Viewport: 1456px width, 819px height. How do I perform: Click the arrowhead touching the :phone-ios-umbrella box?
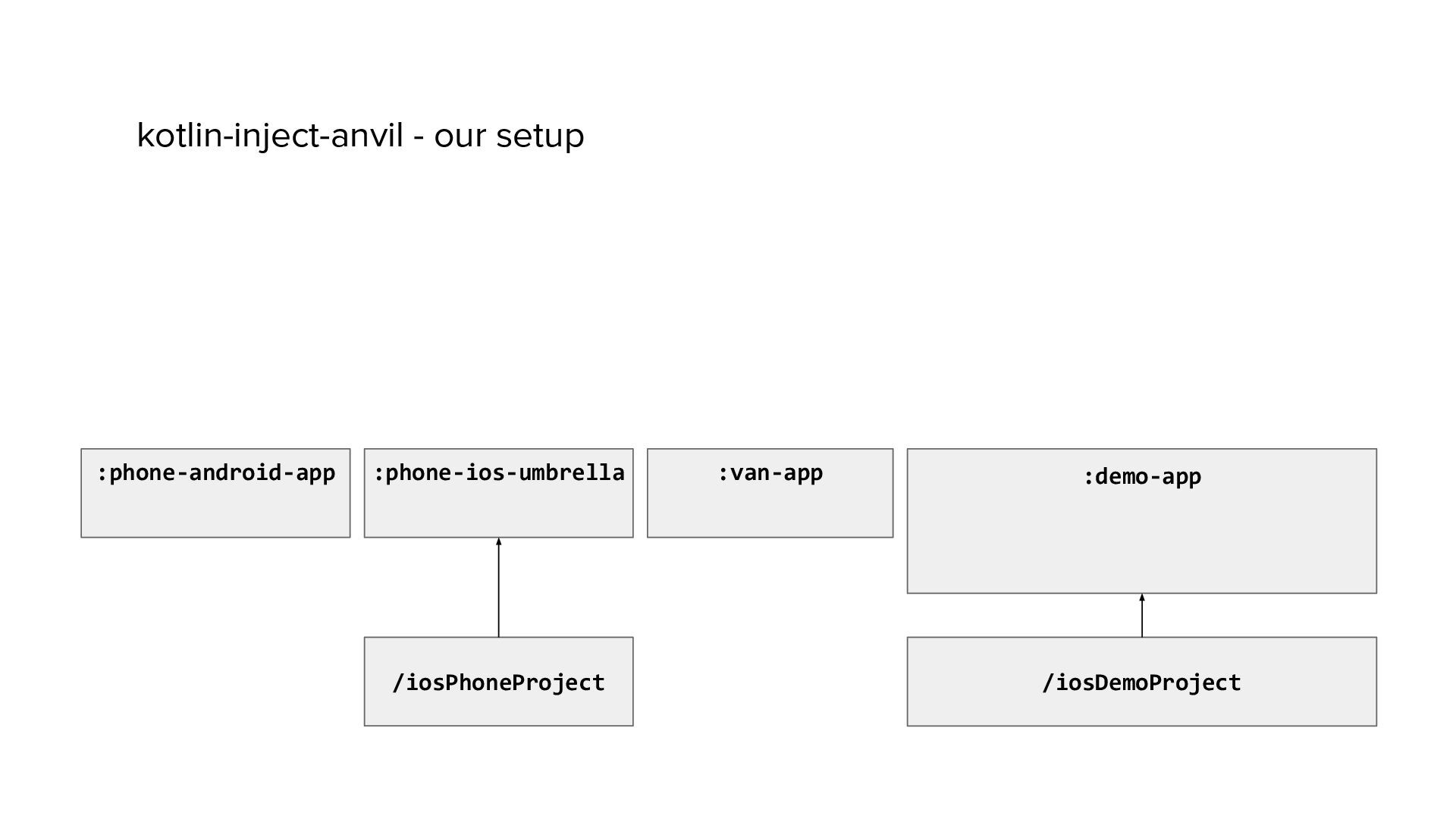click(498, 542)
